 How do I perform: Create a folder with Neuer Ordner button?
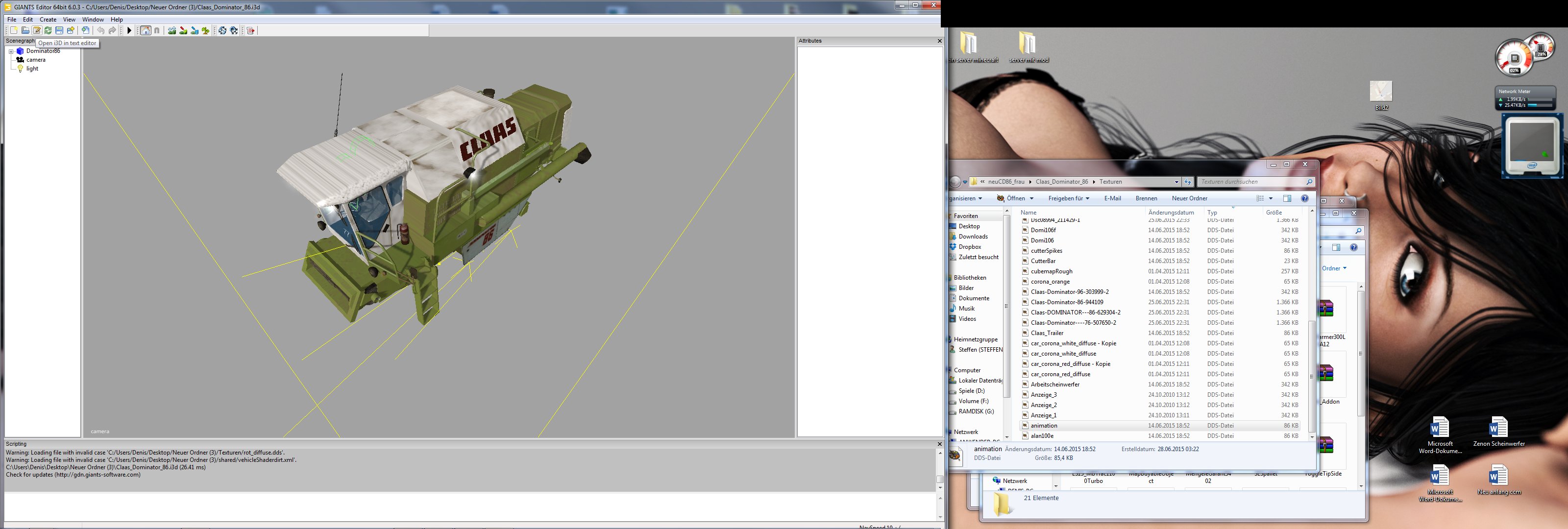click(x=1189, y=198)
